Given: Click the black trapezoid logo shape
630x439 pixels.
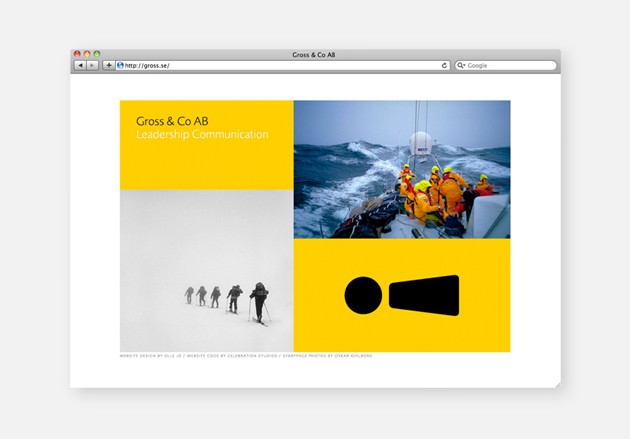Looking at the screenshot, I should [x=424, y=295].
